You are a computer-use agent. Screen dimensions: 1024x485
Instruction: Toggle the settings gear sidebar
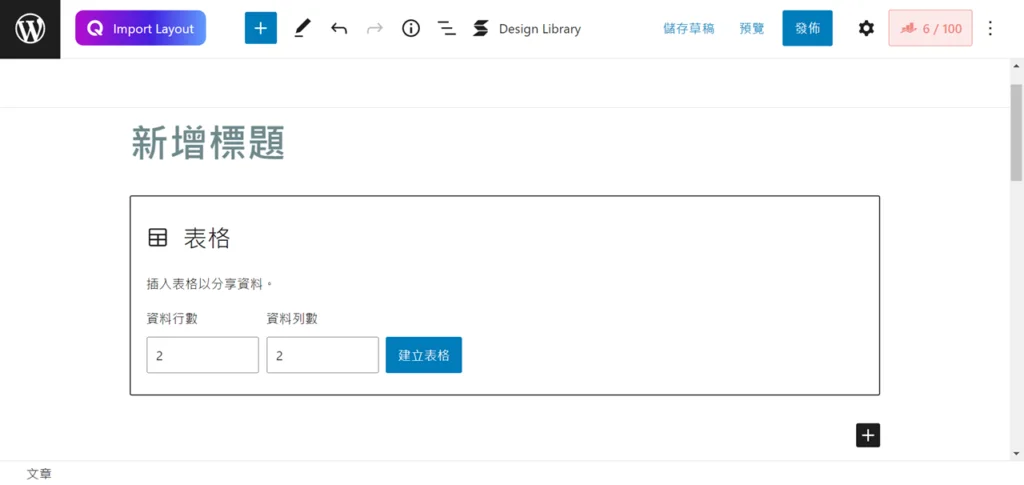[866, 28]
